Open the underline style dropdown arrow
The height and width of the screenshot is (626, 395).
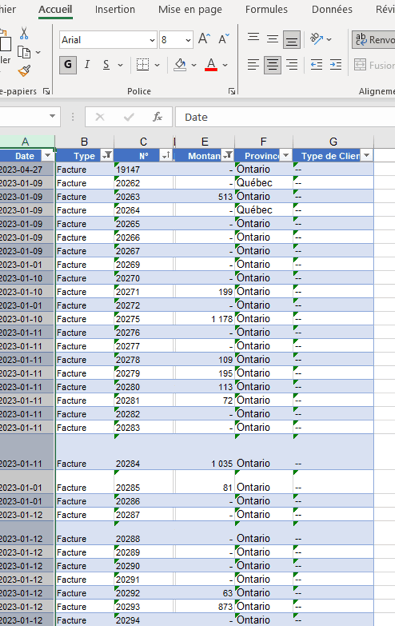[x=120, y=65]
